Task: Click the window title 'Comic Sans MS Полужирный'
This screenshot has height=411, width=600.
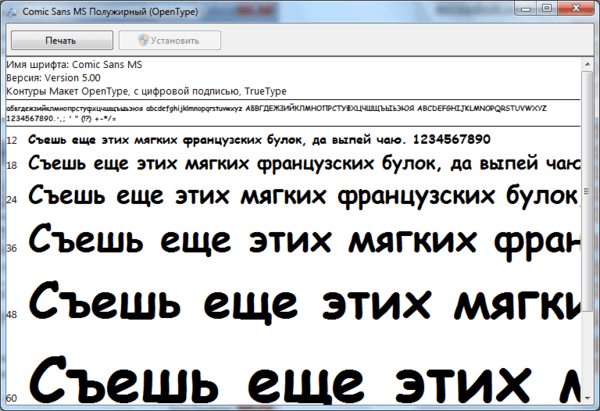Action: (x=110, y=11)
